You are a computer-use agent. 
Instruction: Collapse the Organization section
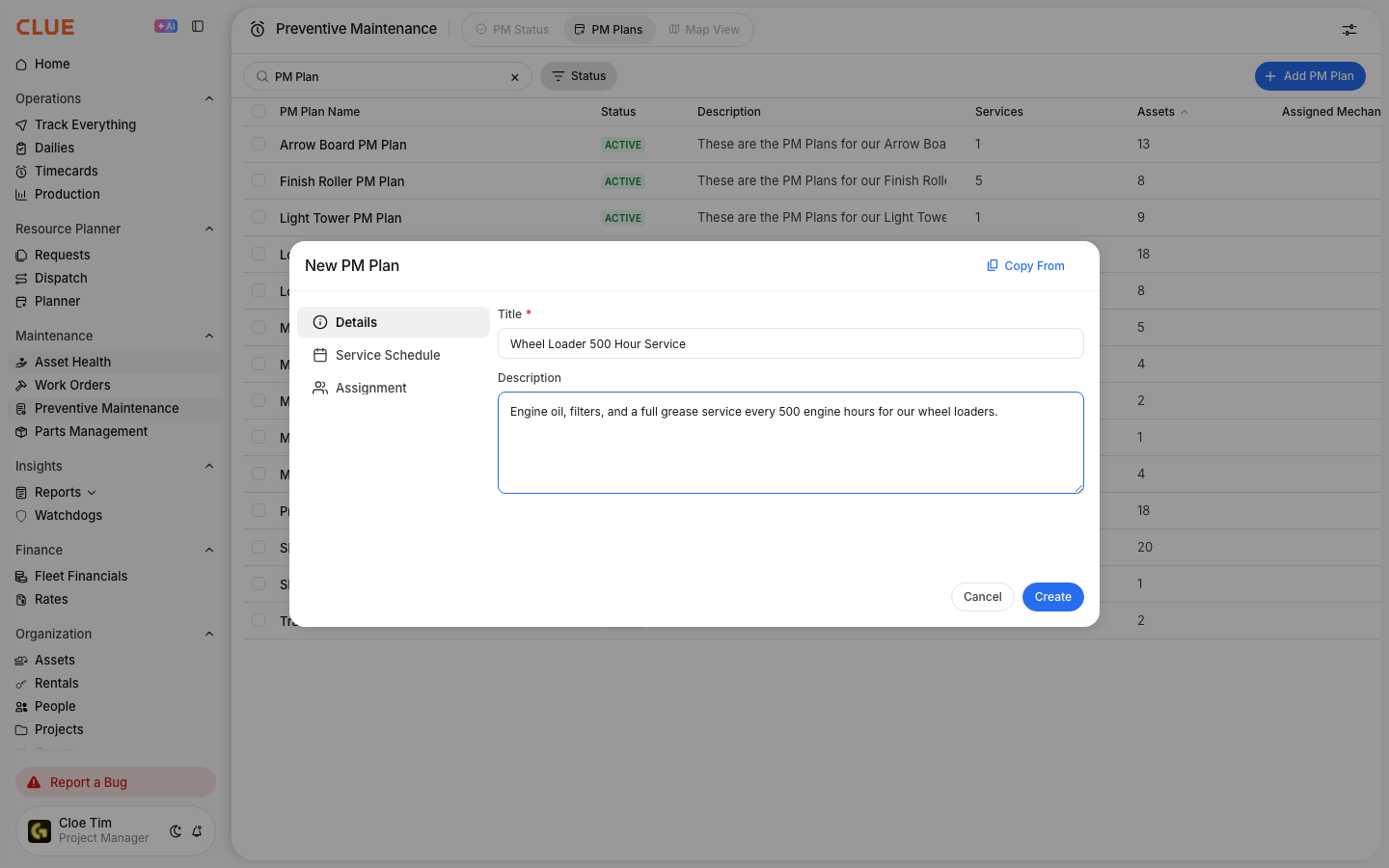point(209,634)
